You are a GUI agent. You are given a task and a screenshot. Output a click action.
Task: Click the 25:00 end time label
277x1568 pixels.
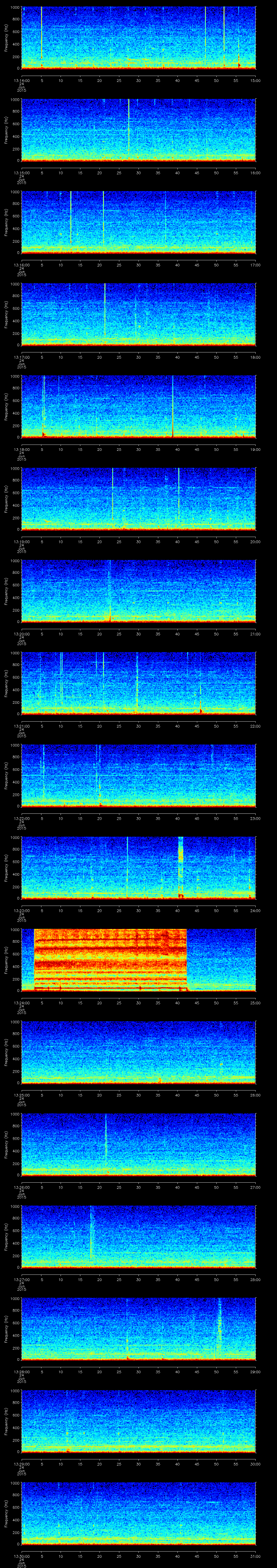click(x=255, y=1003)
